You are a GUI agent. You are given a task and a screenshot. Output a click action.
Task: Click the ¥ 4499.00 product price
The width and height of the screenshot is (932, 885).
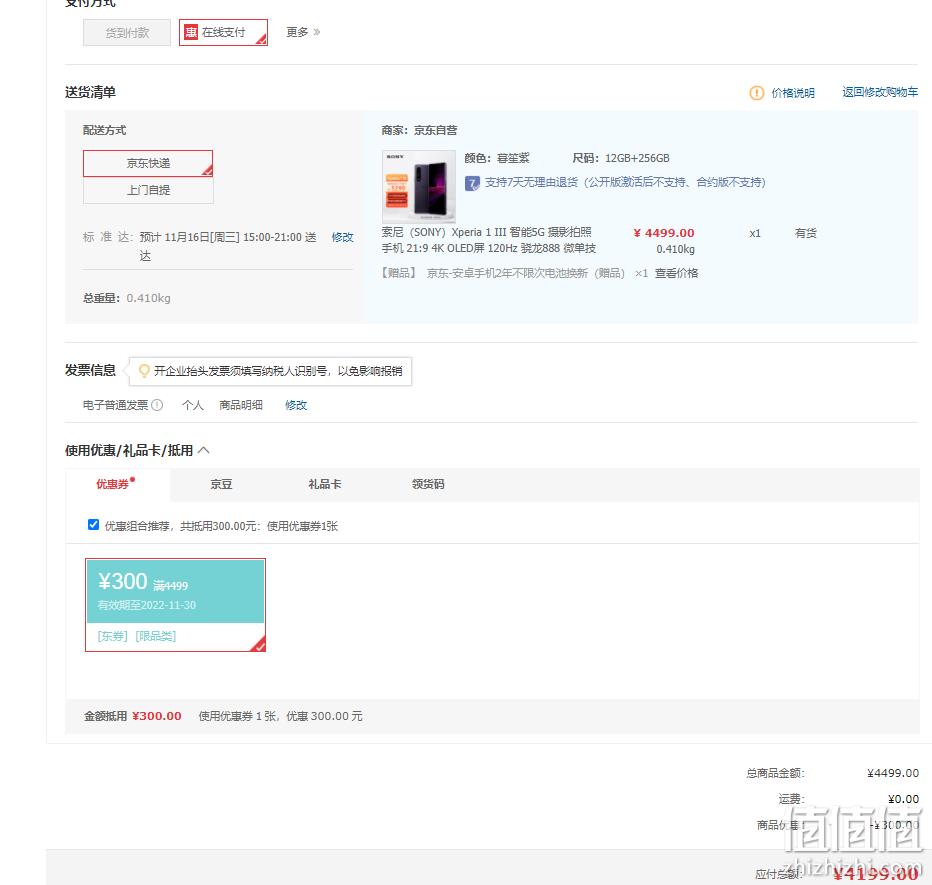(664, 233)
